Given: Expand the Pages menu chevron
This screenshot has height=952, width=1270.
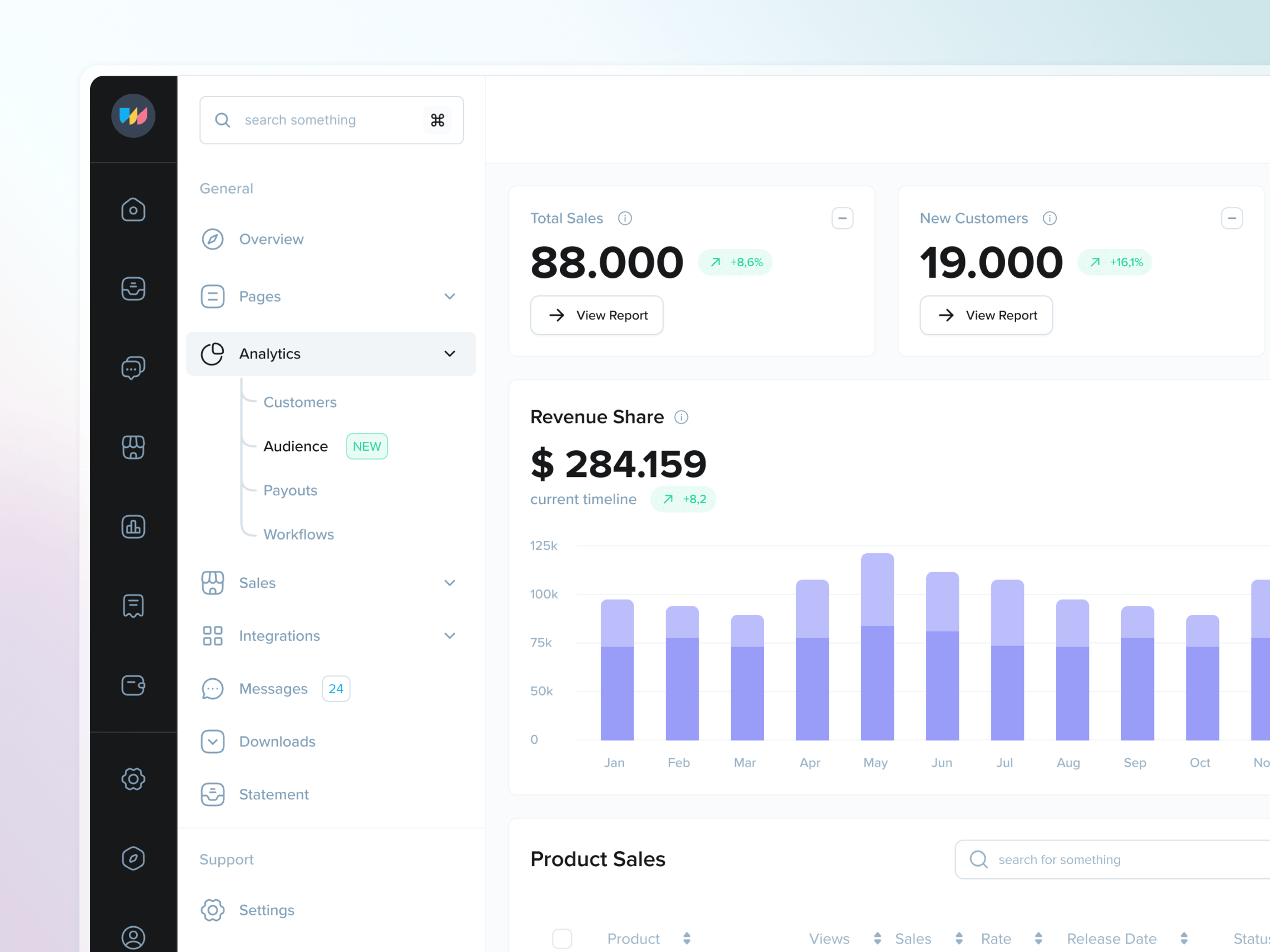Looking at the screenshot, I should click(449, 296).
